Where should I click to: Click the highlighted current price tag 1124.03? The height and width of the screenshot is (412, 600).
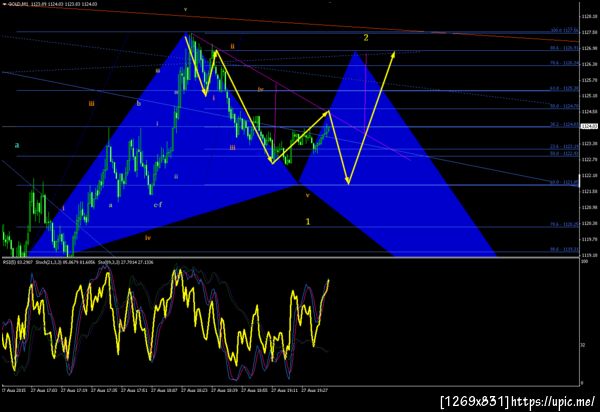coord(589,126)
